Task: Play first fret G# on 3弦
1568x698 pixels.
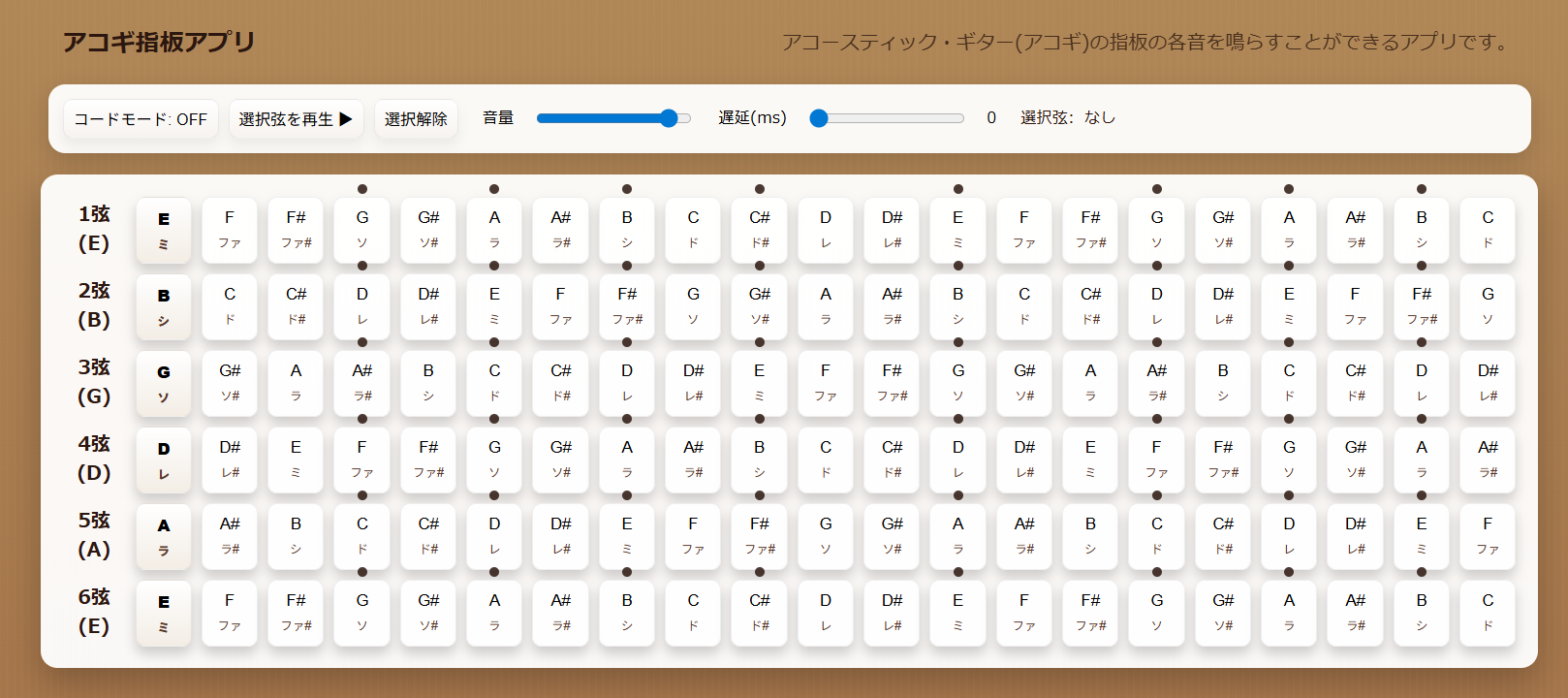Action: 230,384
